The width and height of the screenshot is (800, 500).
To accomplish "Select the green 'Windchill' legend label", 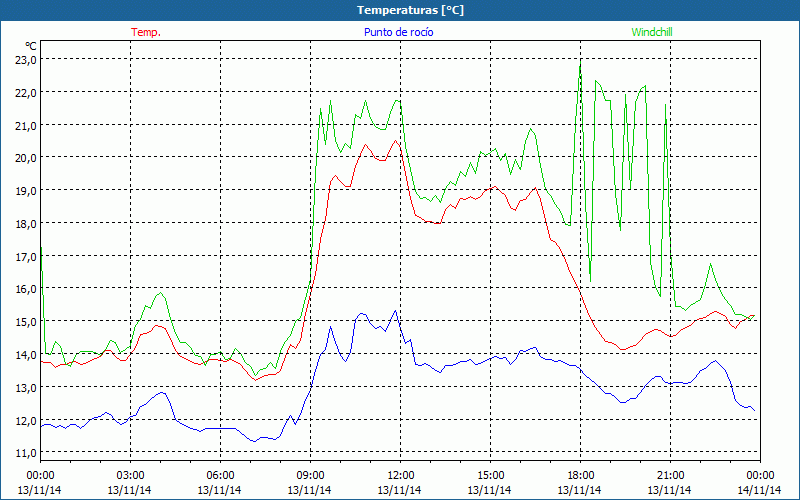I will point(652,32).
